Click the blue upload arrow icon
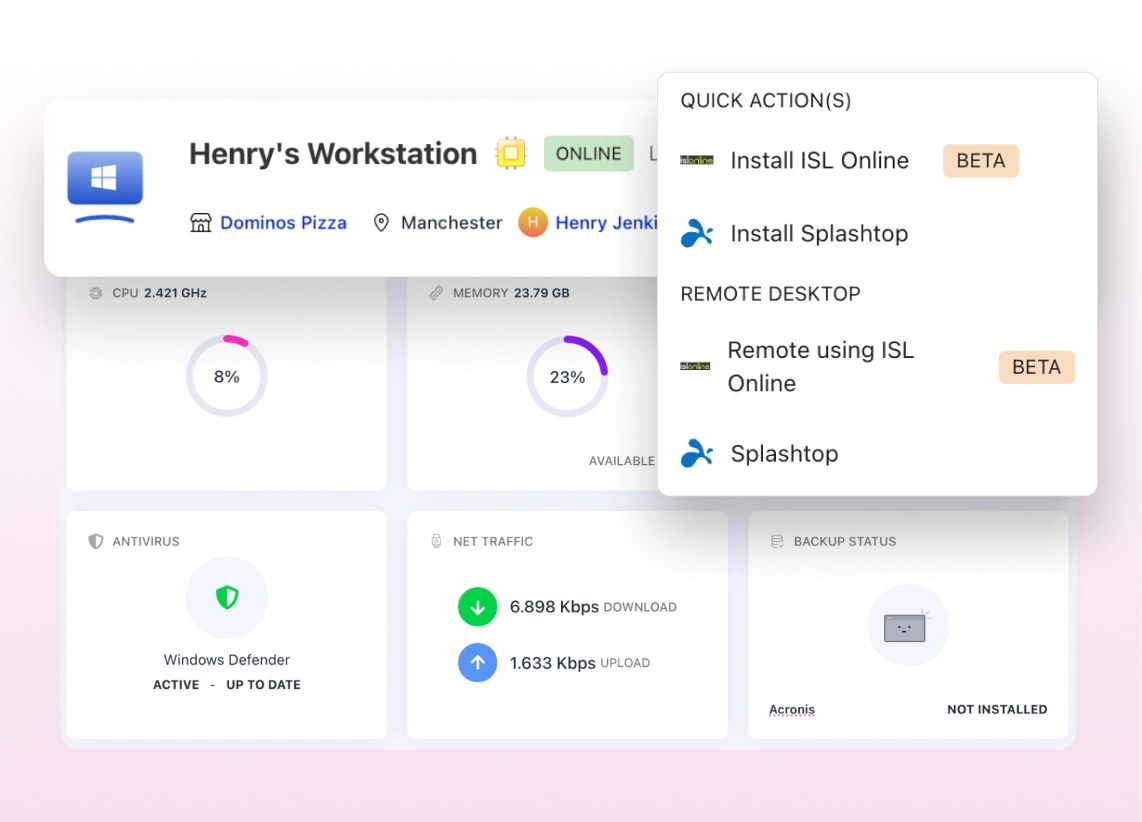Screen dimensions: 1142x822 point(478,662)
